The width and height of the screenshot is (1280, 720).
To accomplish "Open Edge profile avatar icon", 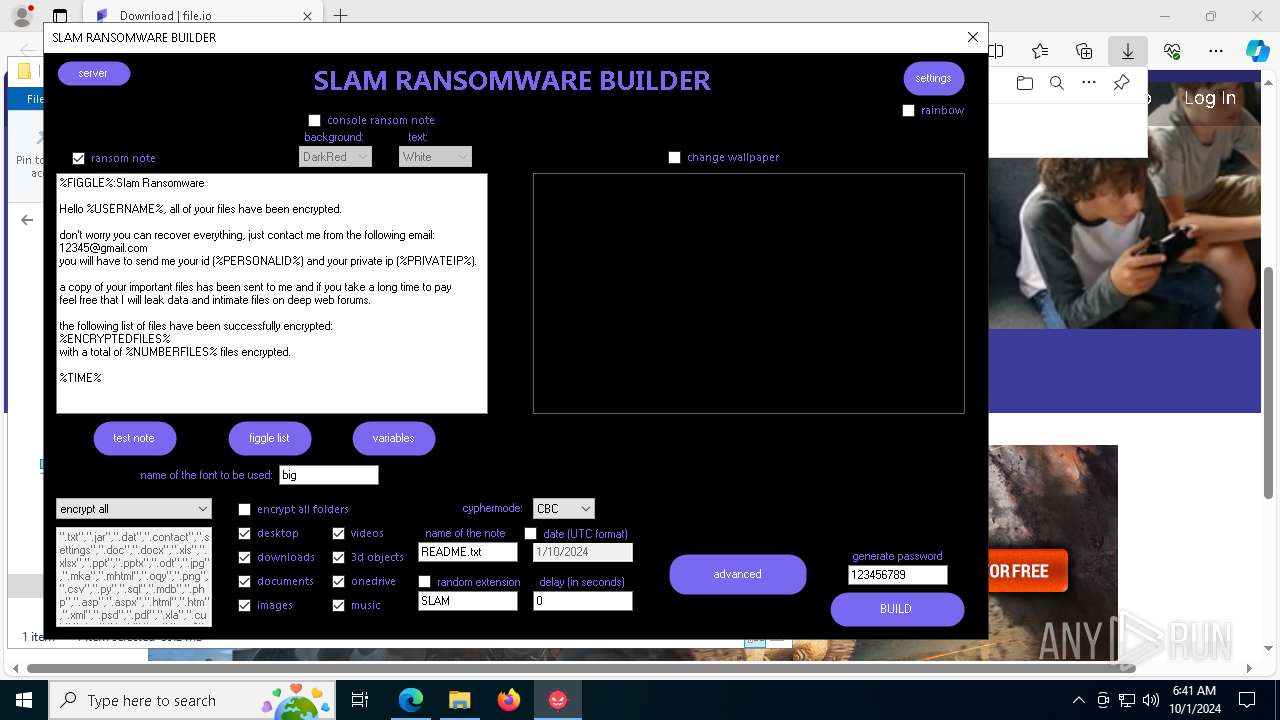I will pos(21,16).
